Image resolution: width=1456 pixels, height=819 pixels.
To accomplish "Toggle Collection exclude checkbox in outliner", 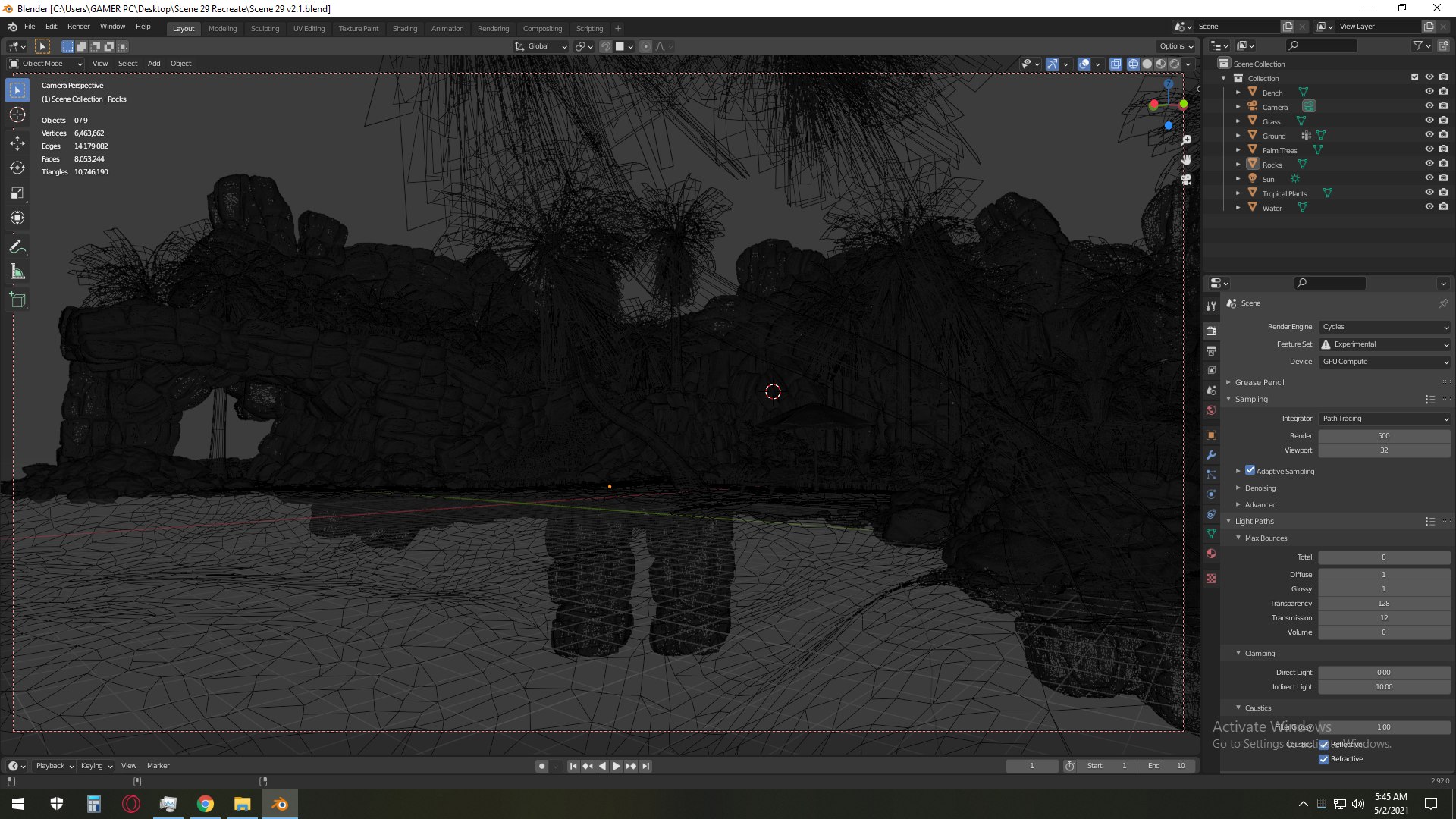I will [x=1414, y=77].
